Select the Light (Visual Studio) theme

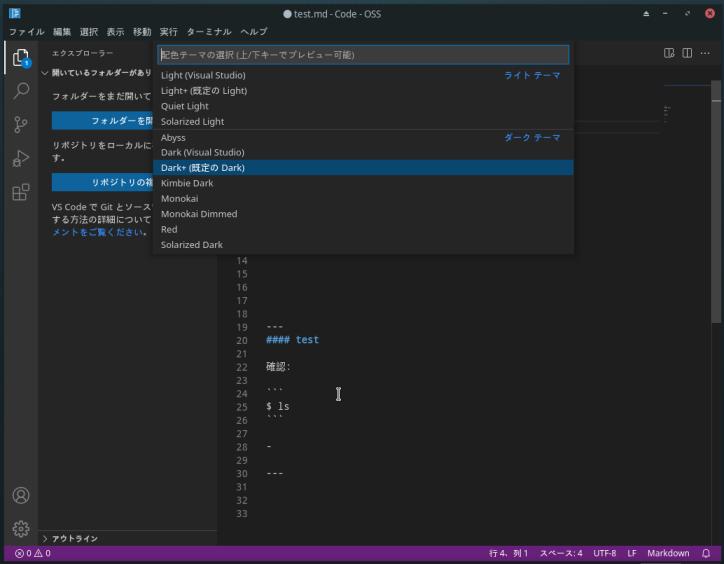point(363,75)
